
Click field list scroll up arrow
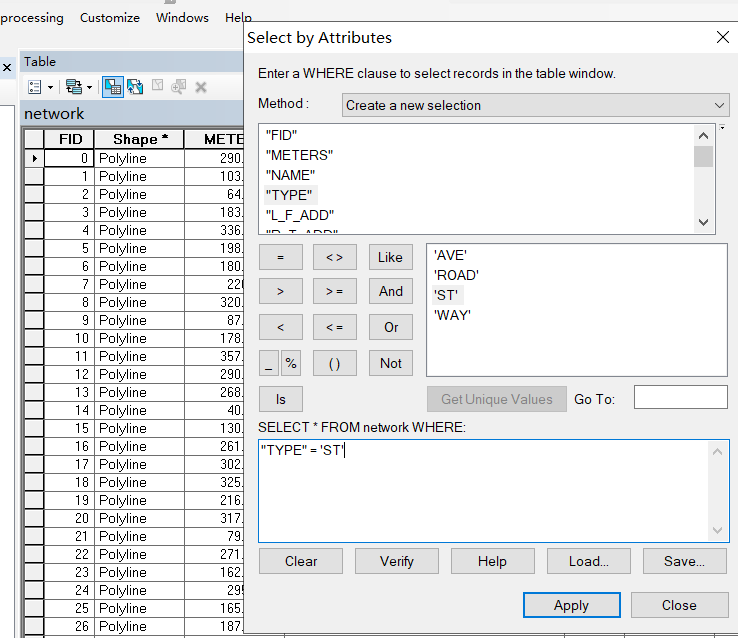pyautogui.click(x=703, y=136)
